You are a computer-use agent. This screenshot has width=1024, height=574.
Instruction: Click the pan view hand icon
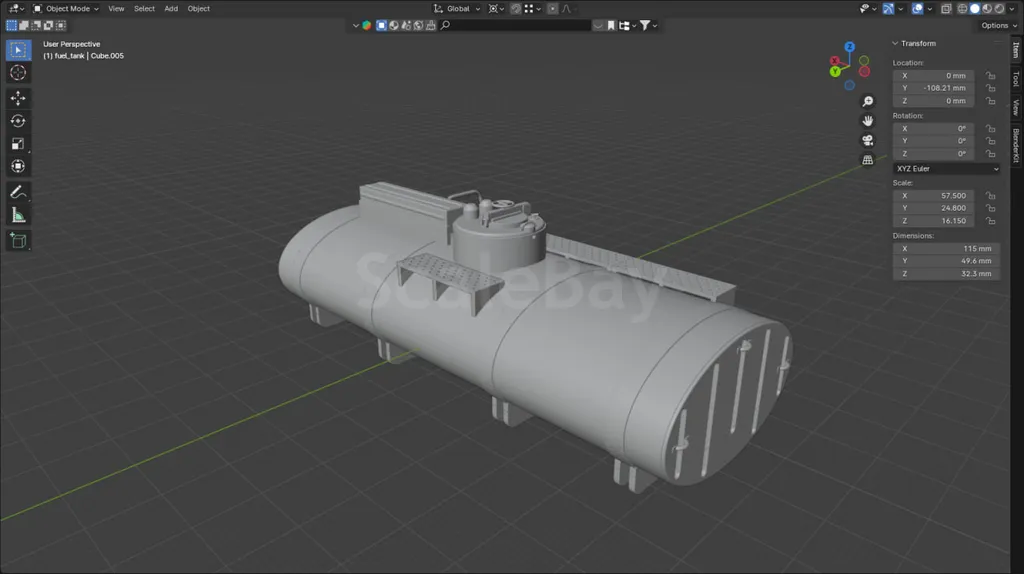[867, 121]
